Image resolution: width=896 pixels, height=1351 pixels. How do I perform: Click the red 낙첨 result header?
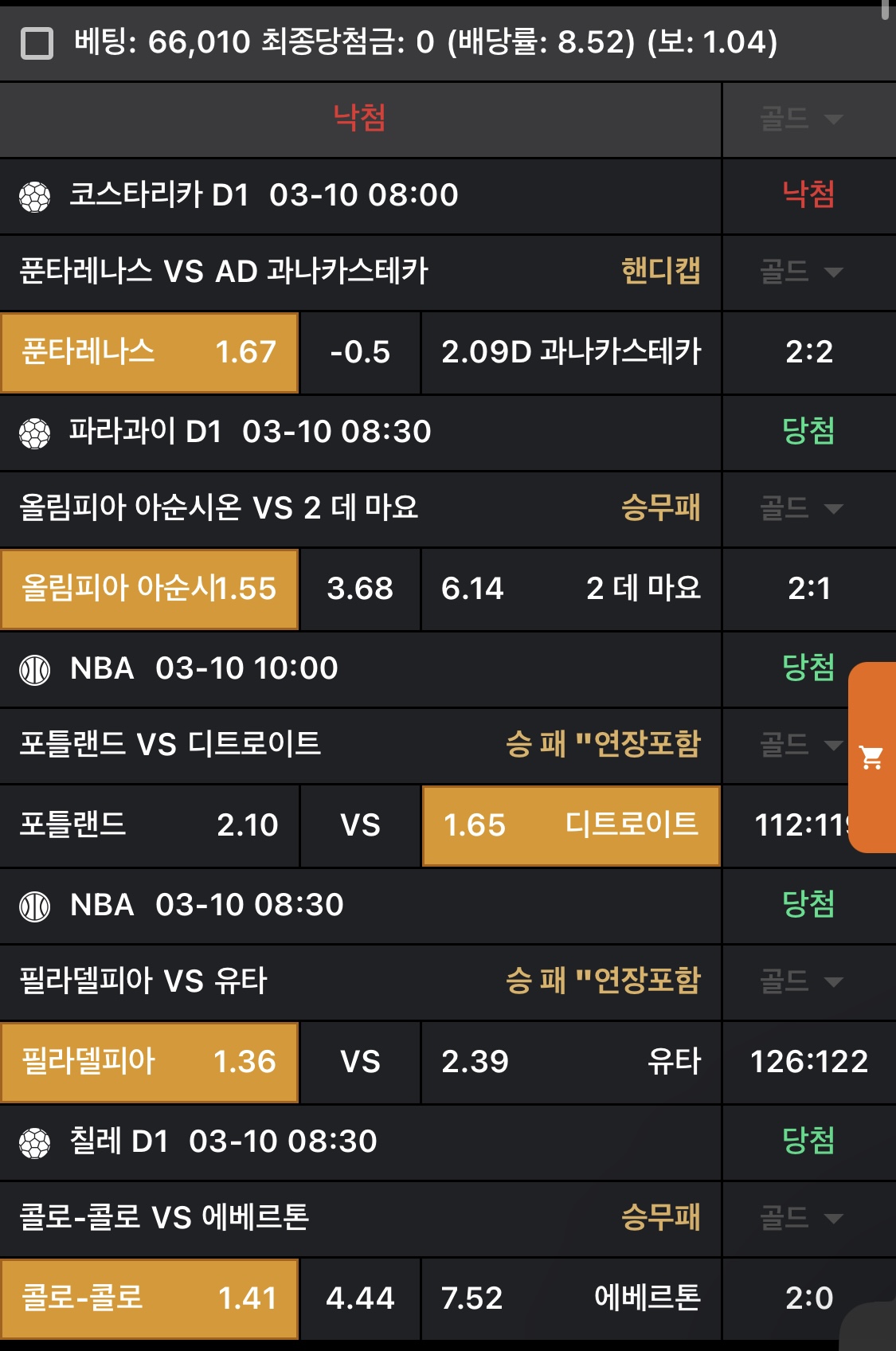pyautogui.click(x=360, y=118)
